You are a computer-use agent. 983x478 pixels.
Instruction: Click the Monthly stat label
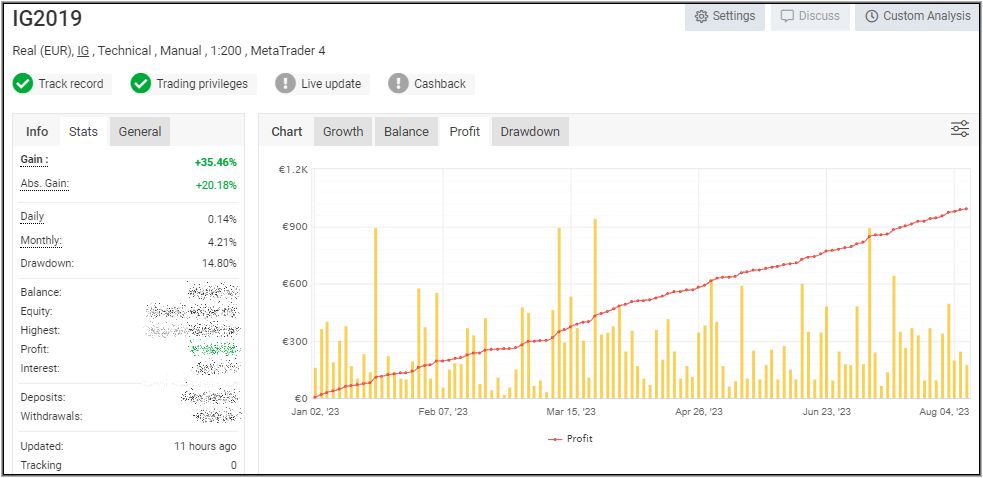pyautogui.click(x=41, y=241)
